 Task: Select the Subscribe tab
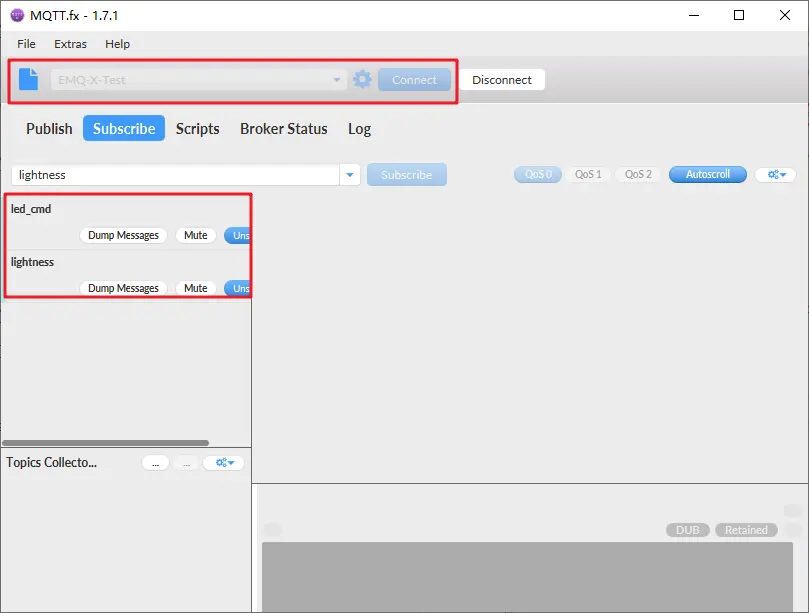[124, 128]
